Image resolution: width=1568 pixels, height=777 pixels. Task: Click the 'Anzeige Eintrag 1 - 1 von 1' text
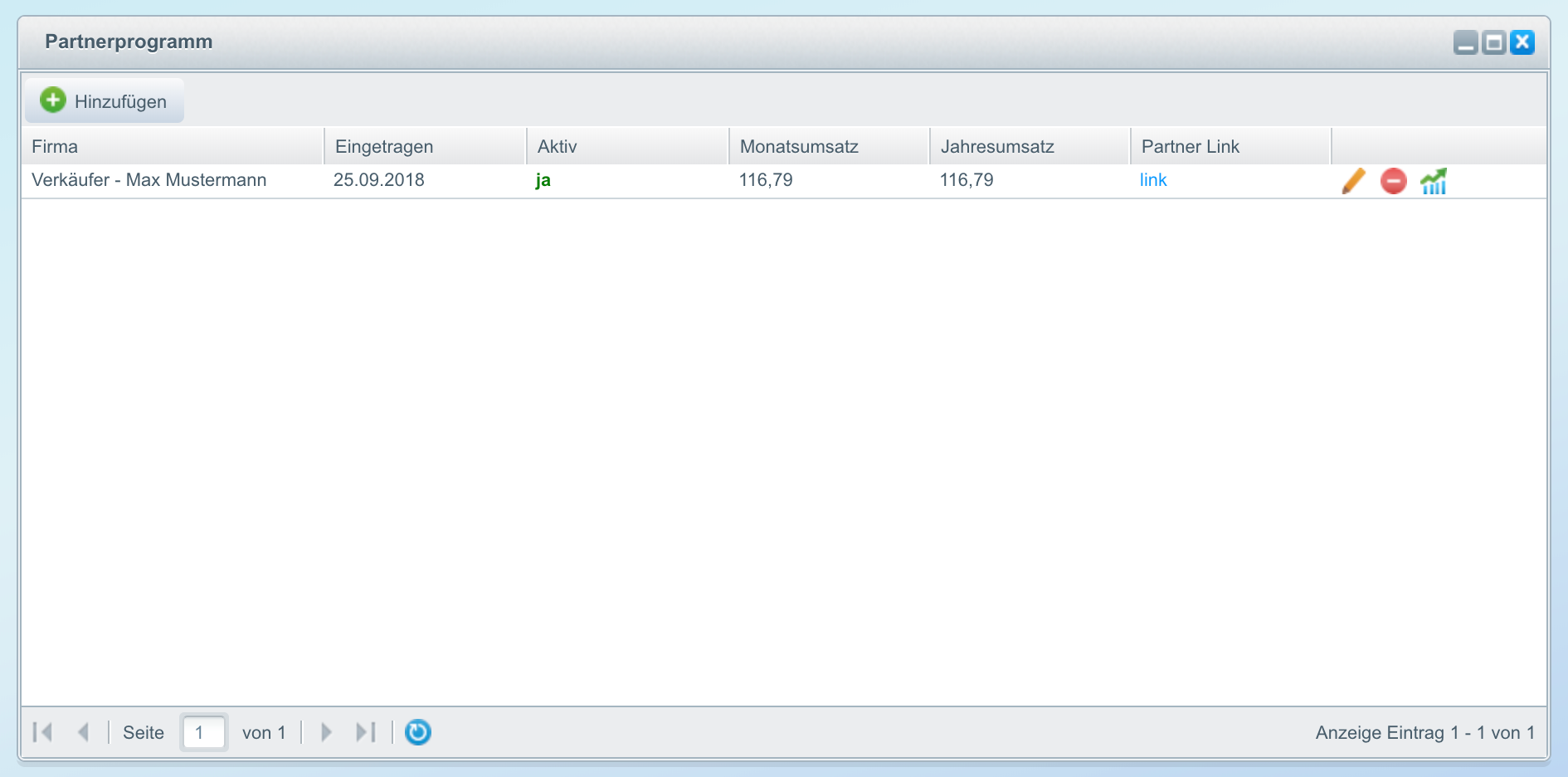pos(1425,732)
